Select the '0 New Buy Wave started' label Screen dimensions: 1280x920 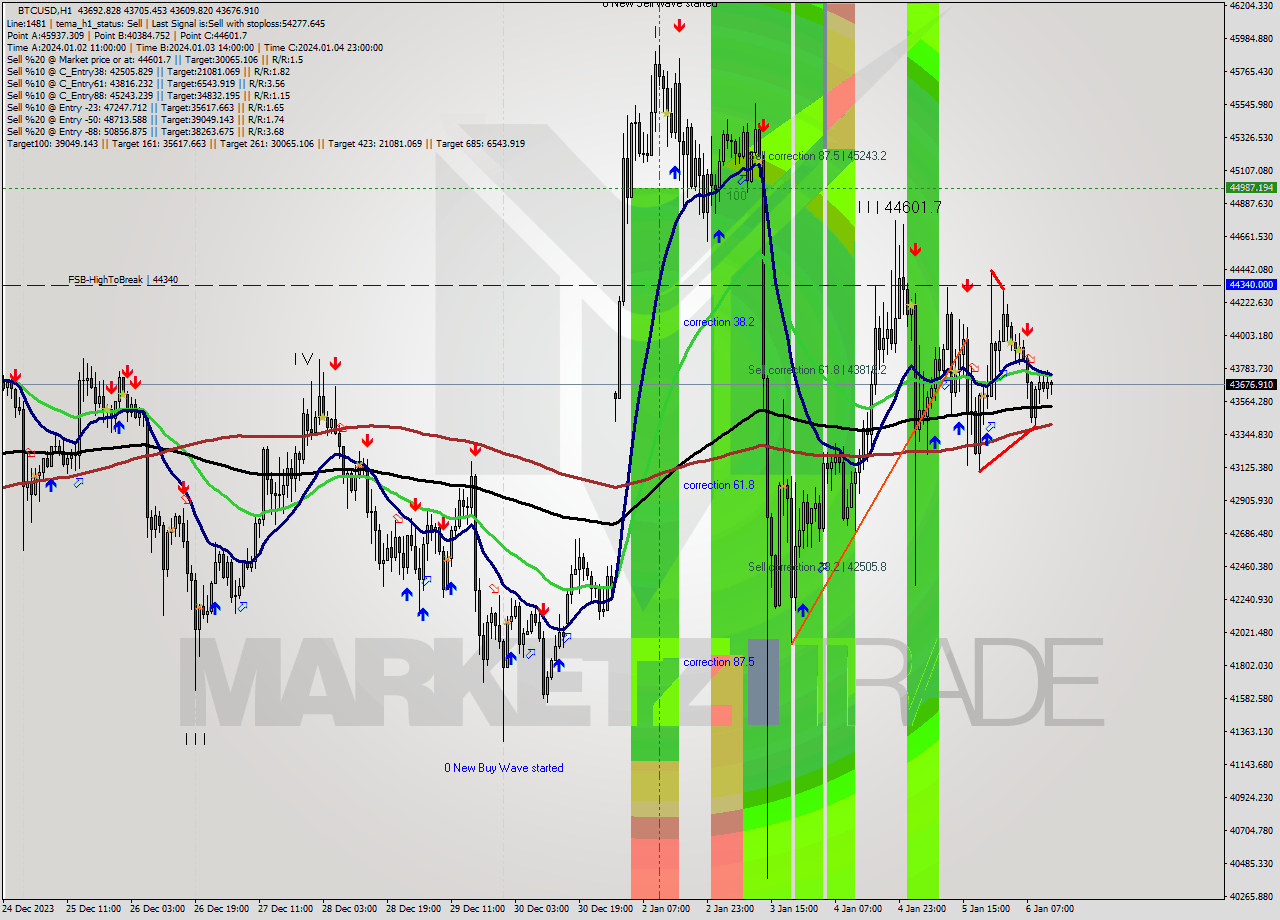504,768
